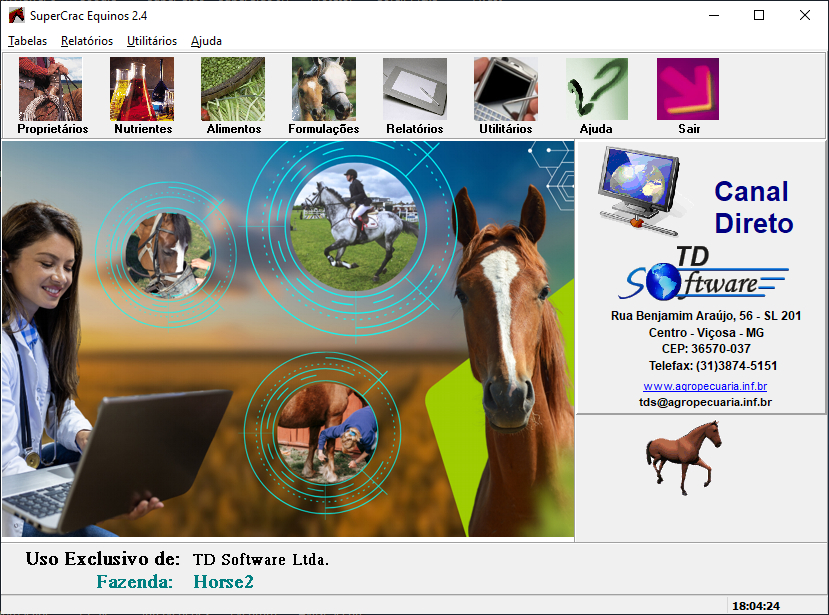Click the TD Software globe logo

coord(703,274)
